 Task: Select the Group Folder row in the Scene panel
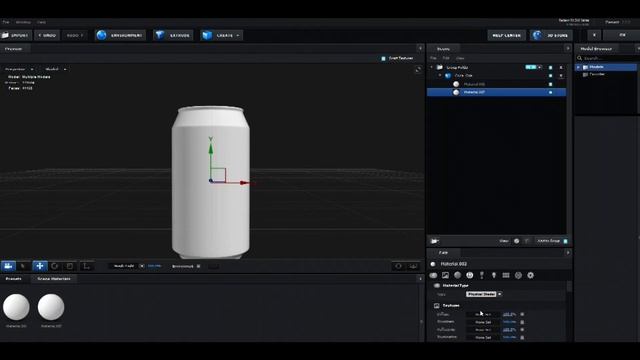(496, 67)
